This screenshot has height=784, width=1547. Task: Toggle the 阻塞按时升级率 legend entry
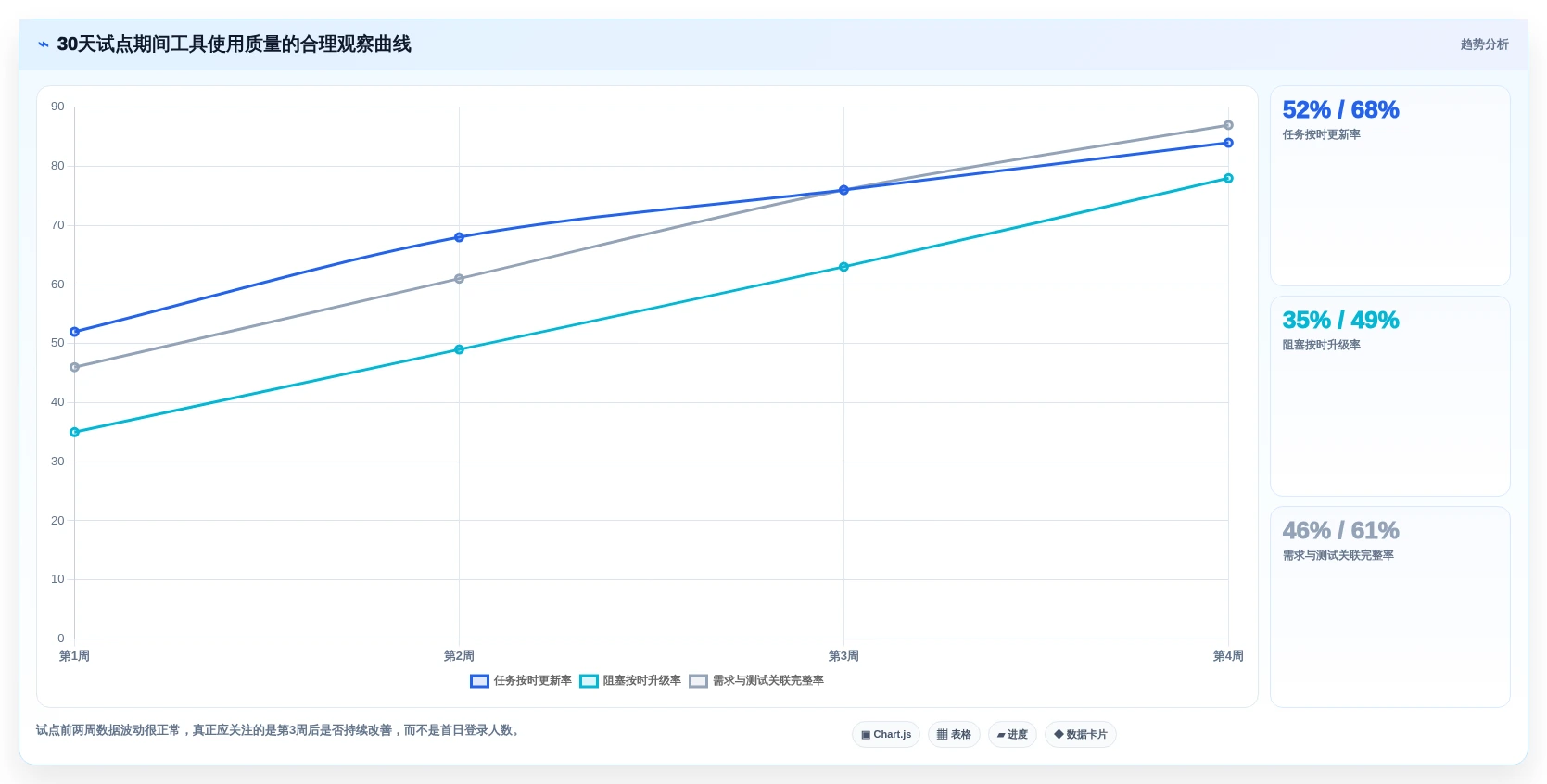click(x=630, y=681)
